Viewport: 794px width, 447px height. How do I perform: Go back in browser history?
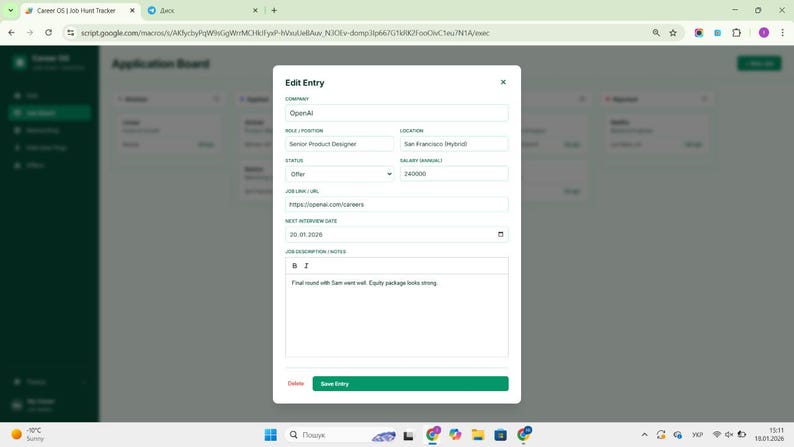(12, 32)
